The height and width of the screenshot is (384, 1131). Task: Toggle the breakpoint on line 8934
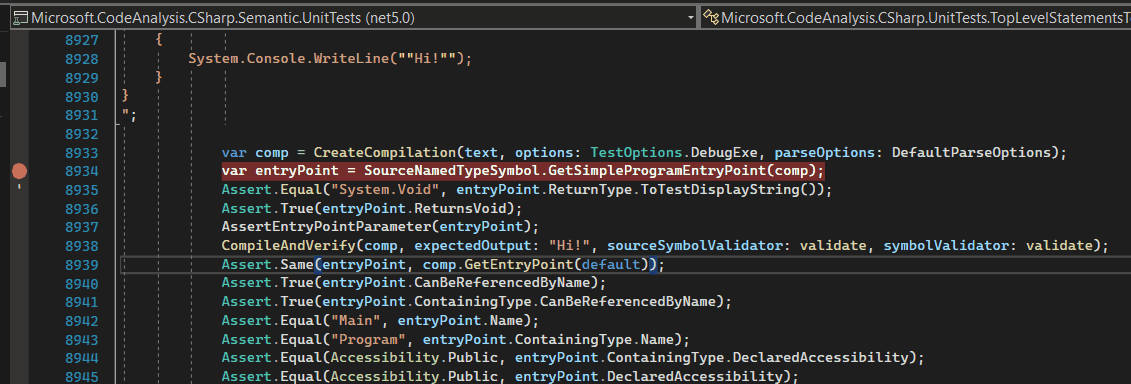[x=19, y=171]
